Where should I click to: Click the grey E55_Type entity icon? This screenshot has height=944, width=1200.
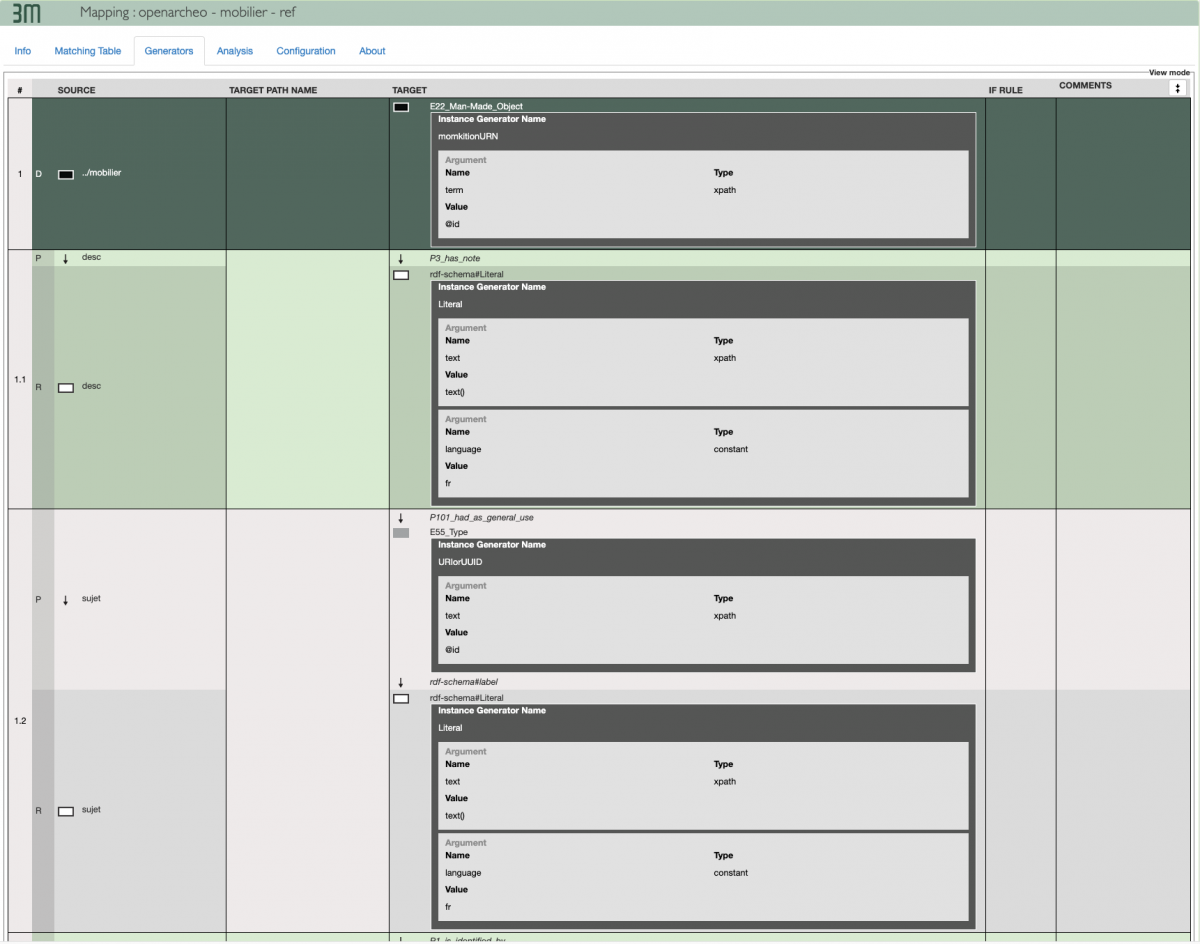pyautogui.click(x=401, y=533)
